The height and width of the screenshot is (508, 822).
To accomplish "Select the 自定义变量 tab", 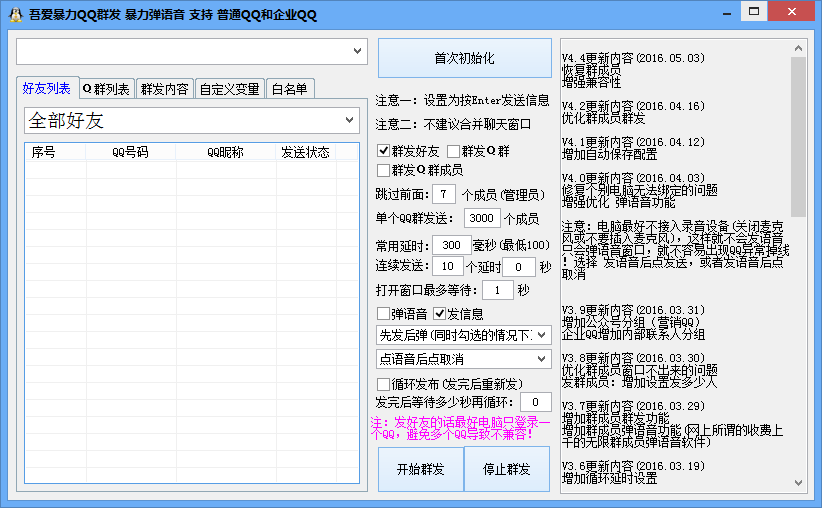I will click(229, 89).
